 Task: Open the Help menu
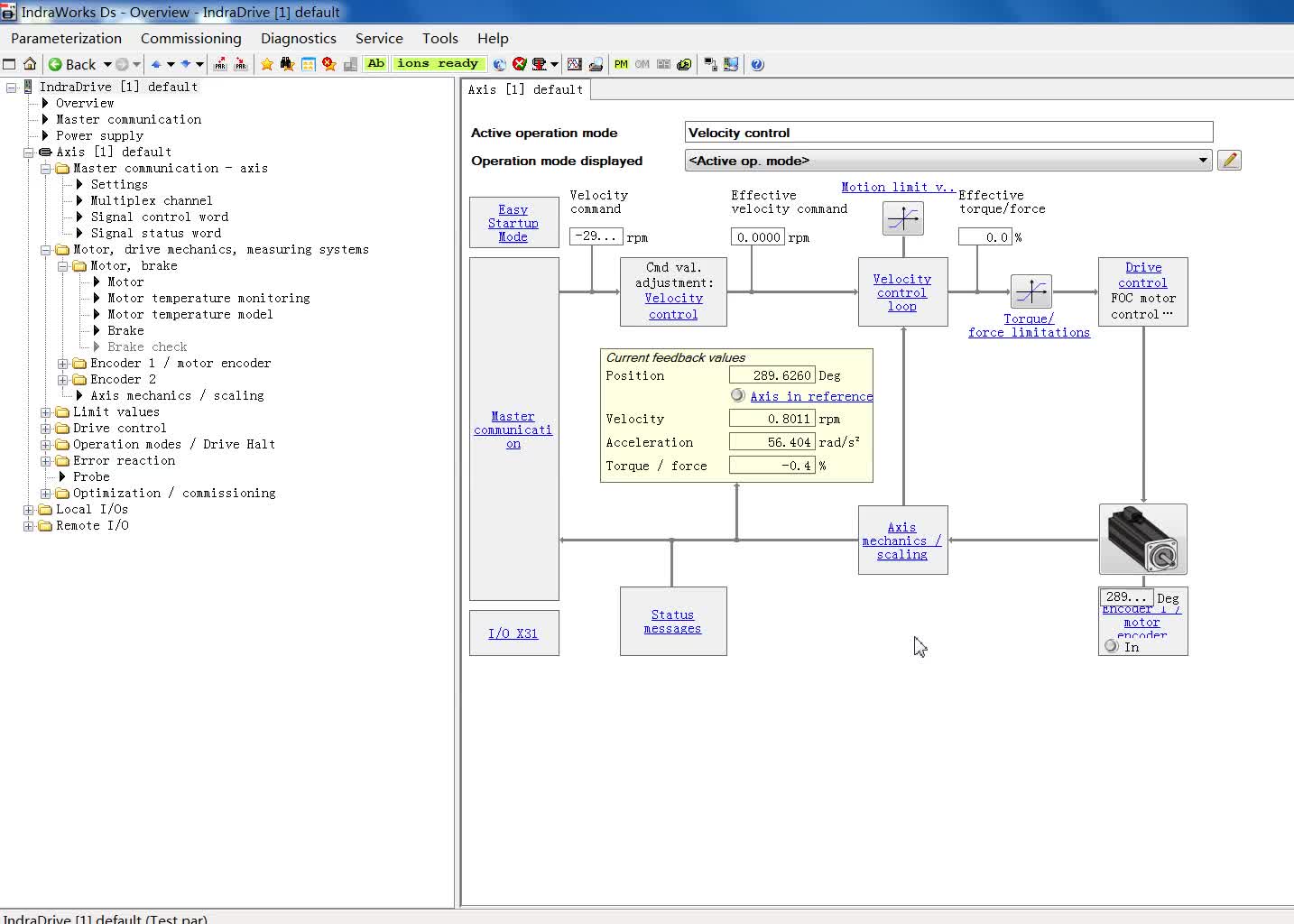point(493,38)
